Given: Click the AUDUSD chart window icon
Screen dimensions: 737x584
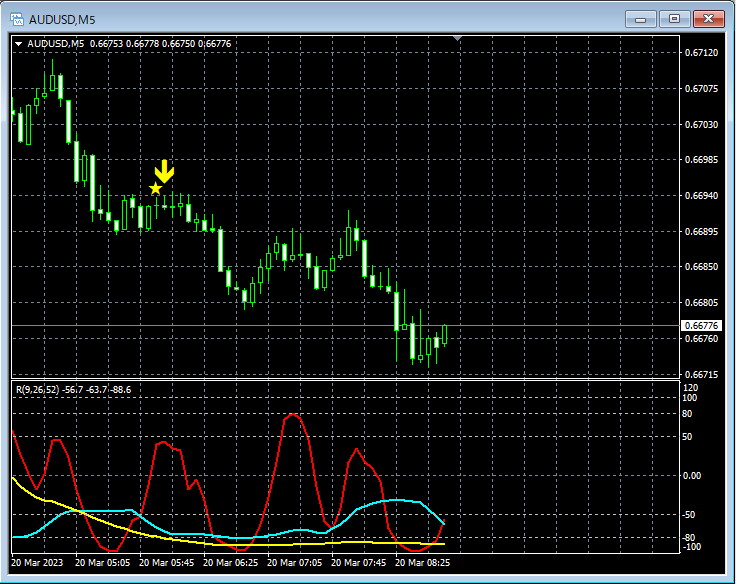Looking at the screenshot, I should tap(17, 18).
